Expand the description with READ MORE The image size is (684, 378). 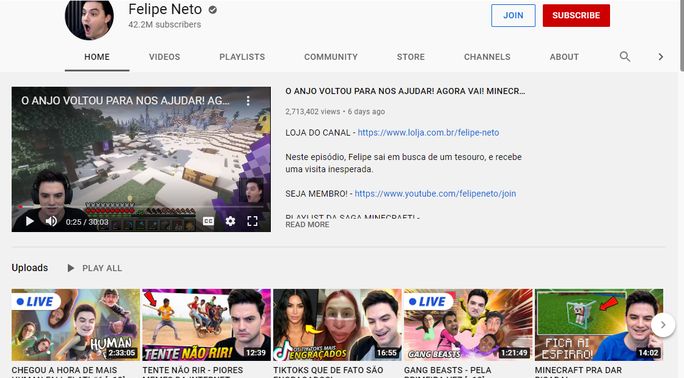(x=307, y=225)
